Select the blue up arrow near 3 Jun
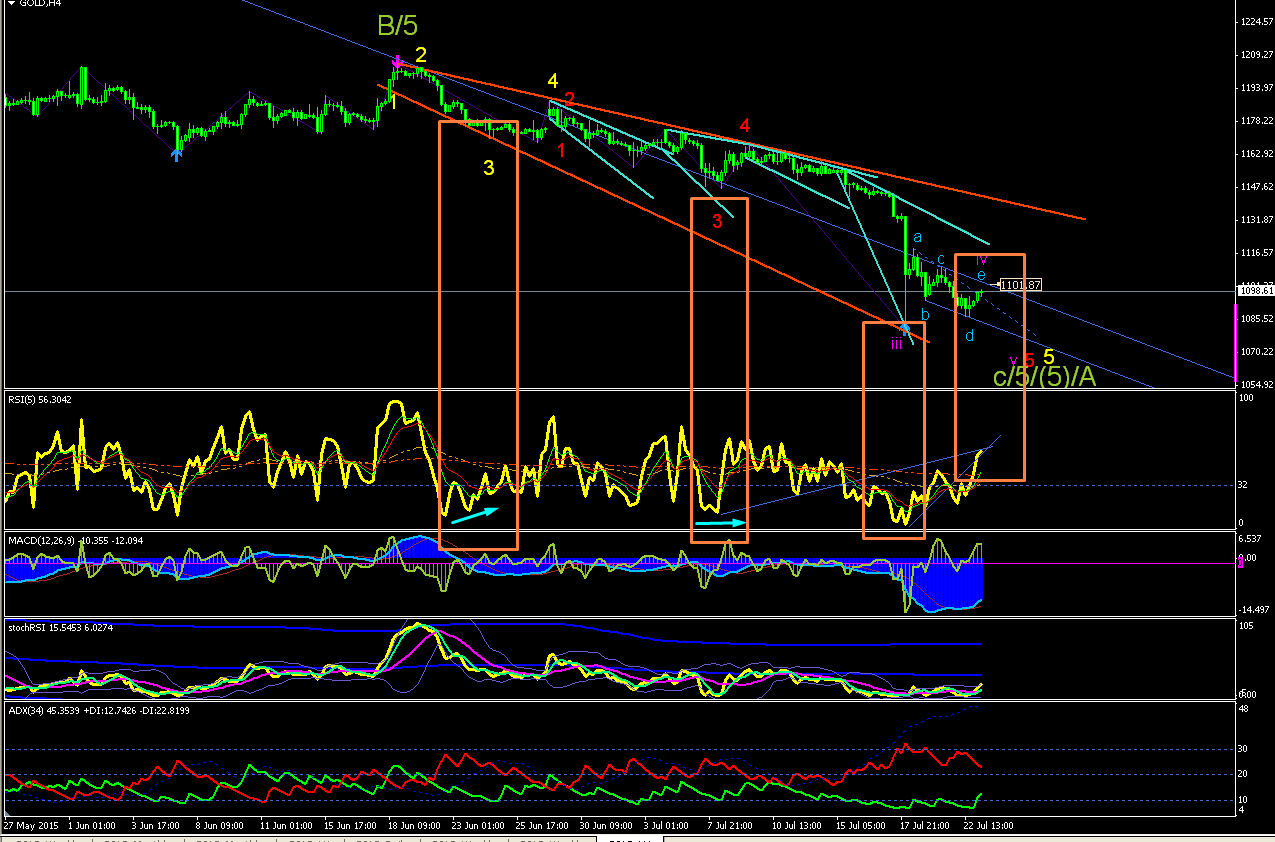 (177, 154)
